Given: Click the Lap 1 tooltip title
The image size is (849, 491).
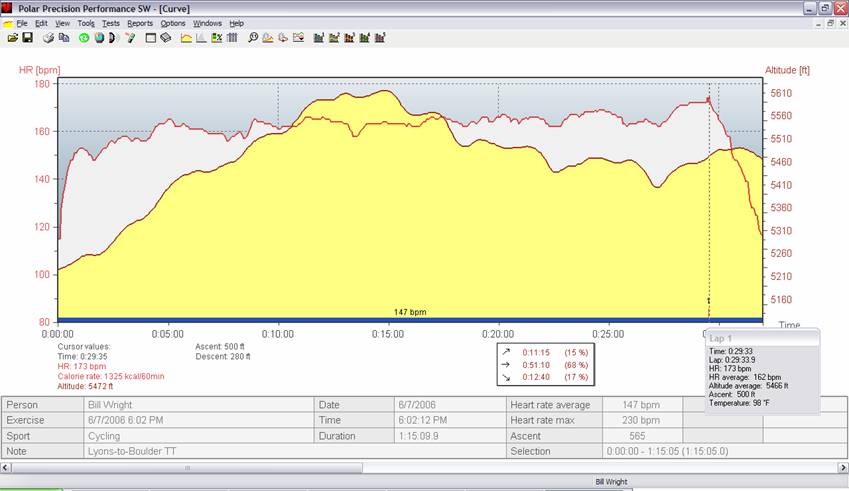Looking at the screenshot, I should 720,338.
